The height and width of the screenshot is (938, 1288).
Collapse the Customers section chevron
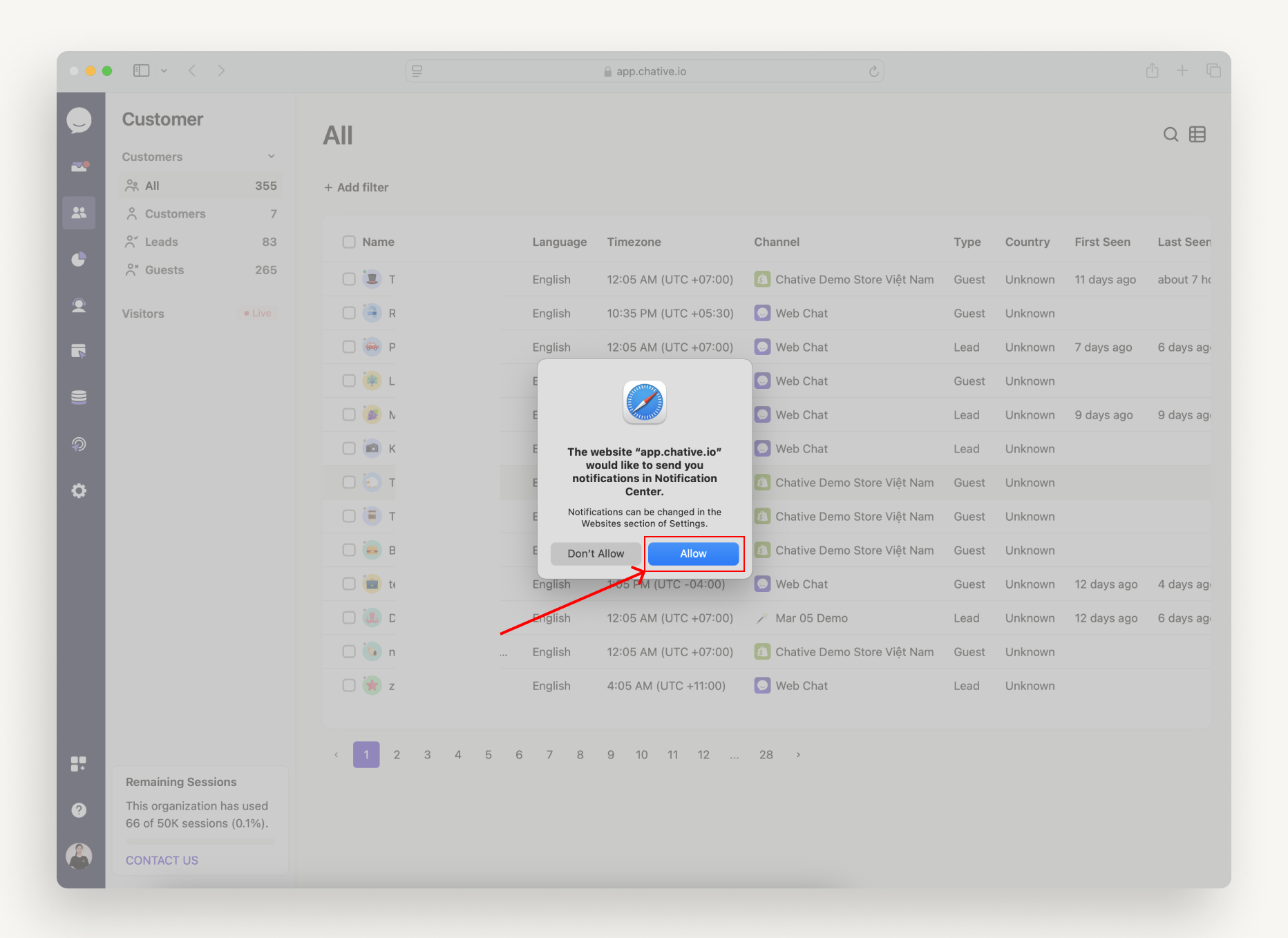point(271,156)
